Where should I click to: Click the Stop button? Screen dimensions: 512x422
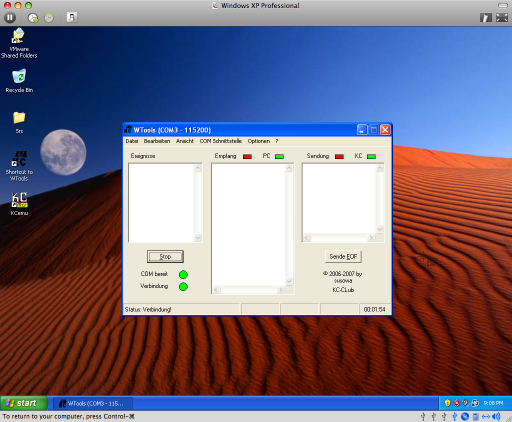point(165,256)
